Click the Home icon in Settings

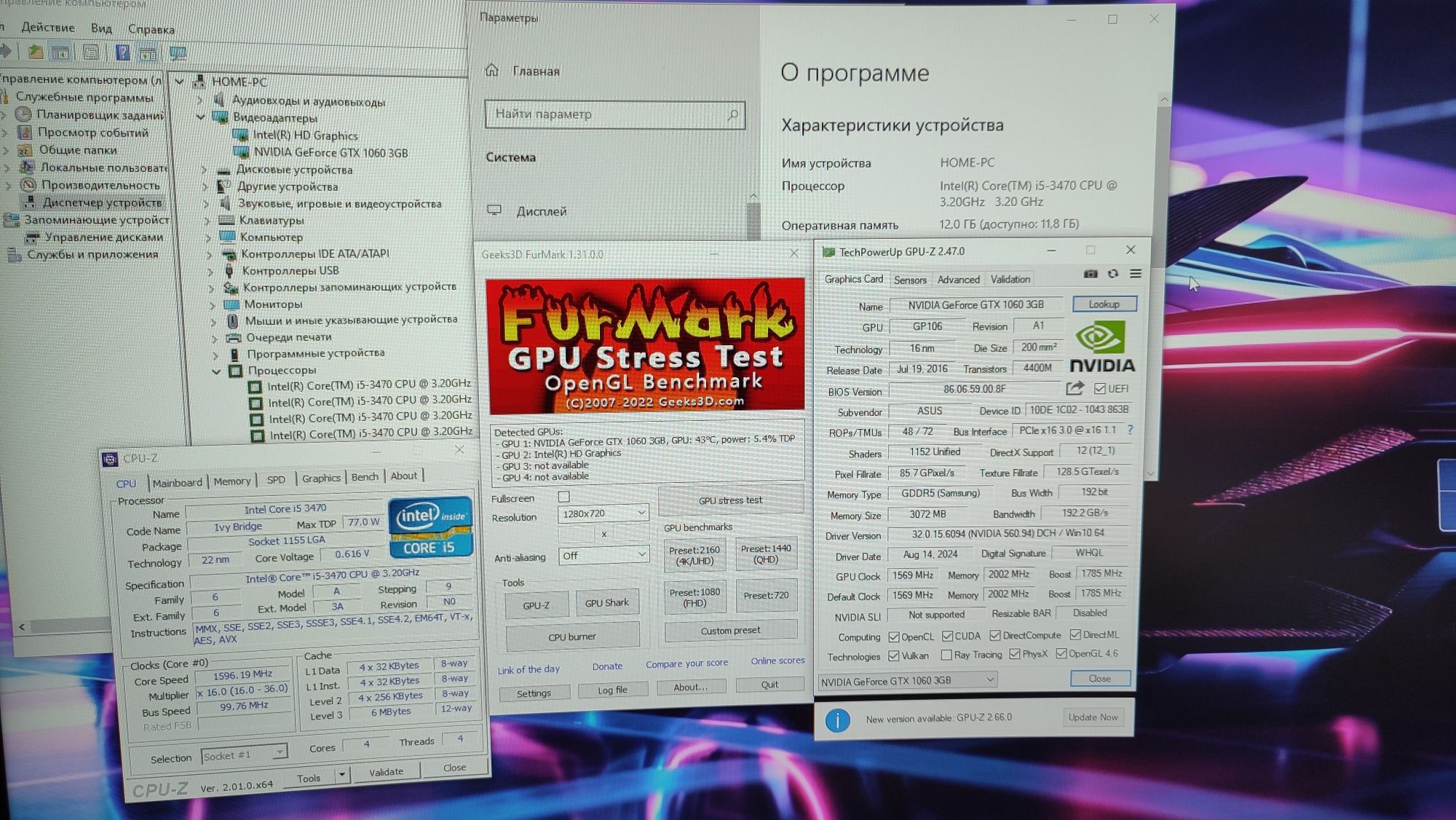click(x=492, y=70)
